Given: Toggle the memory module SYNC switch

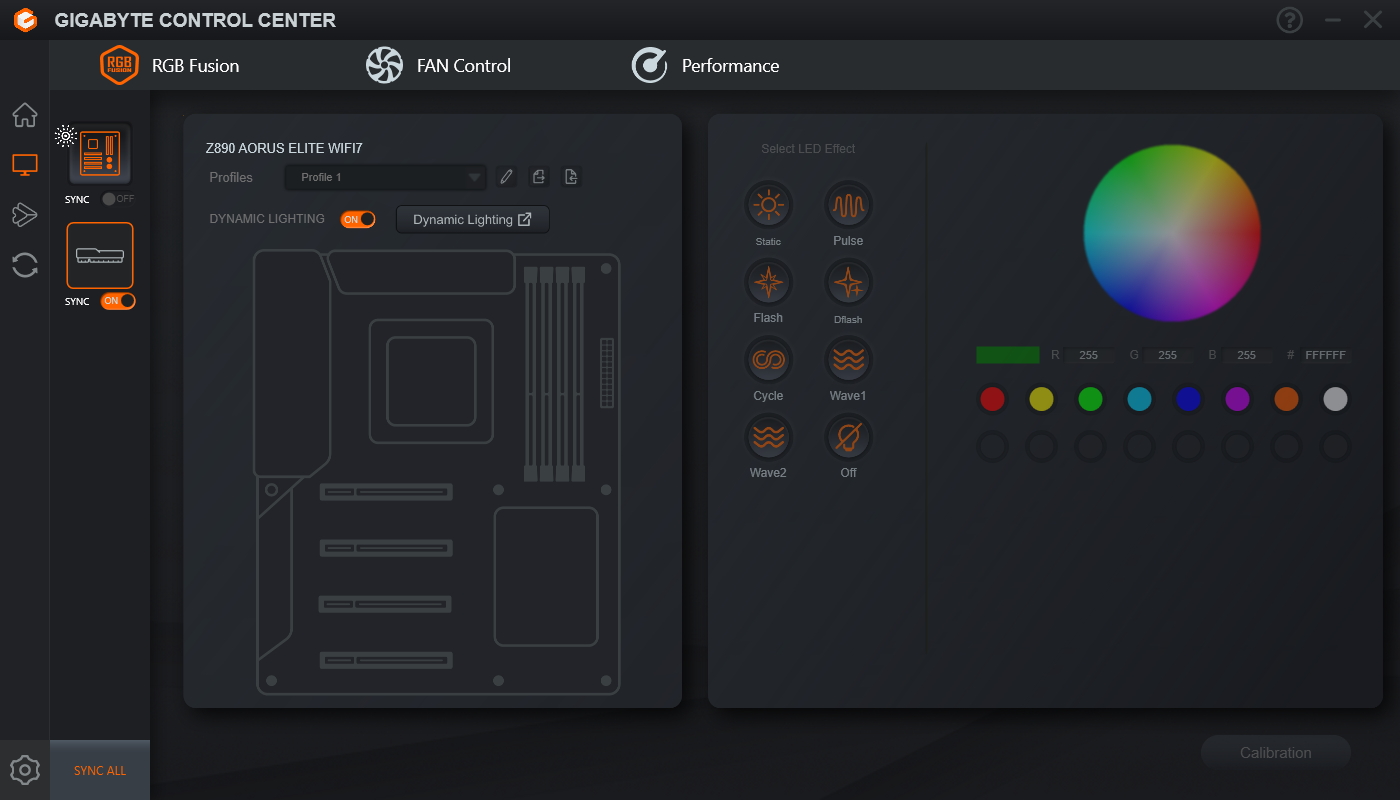Looking at the screenshot, I should coord(118,301).
